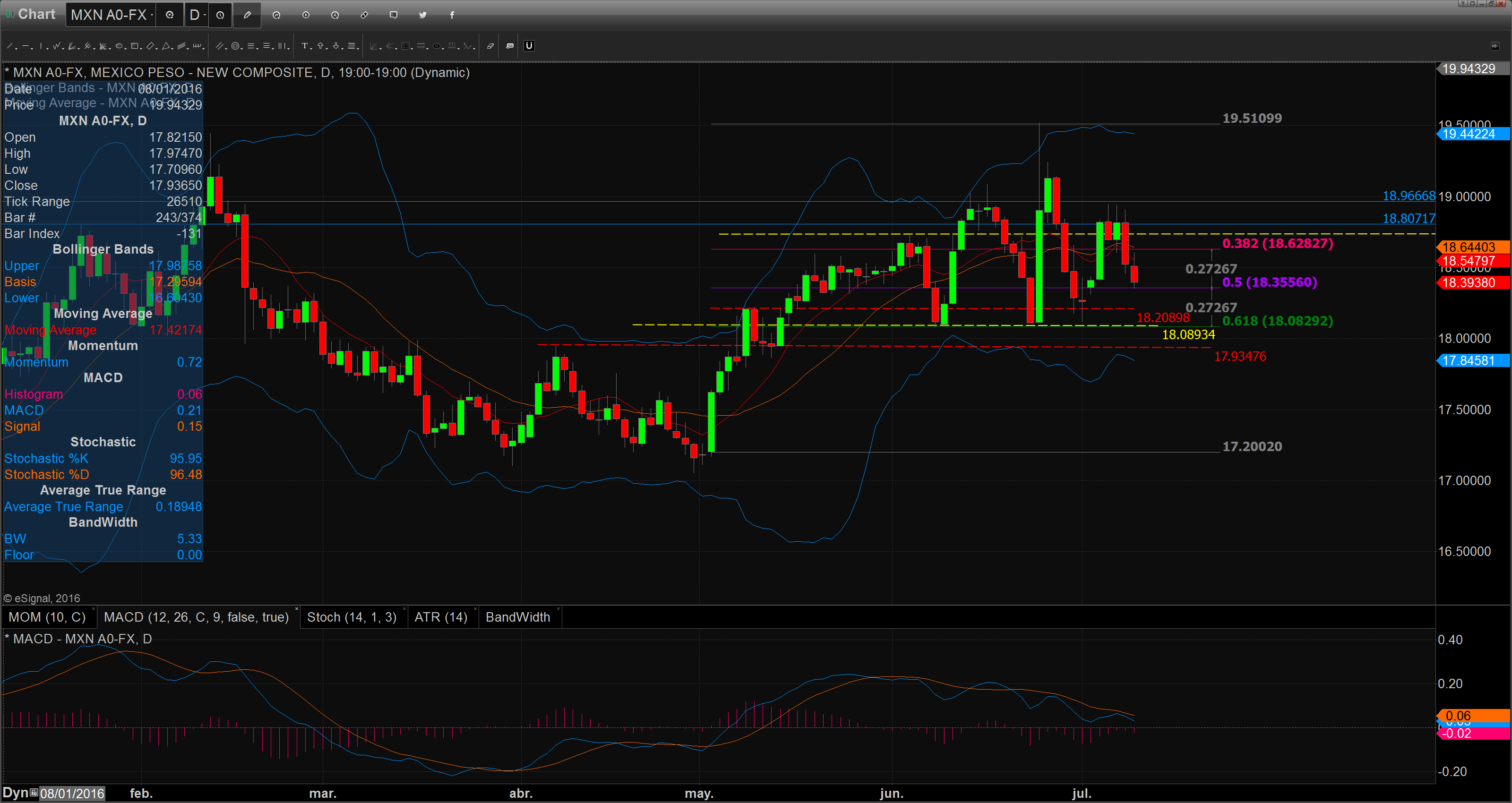This screenshot has height=803, width=1512.
Task: Select the Fibonacci circles tool
Action: click(x=235, y=46)
